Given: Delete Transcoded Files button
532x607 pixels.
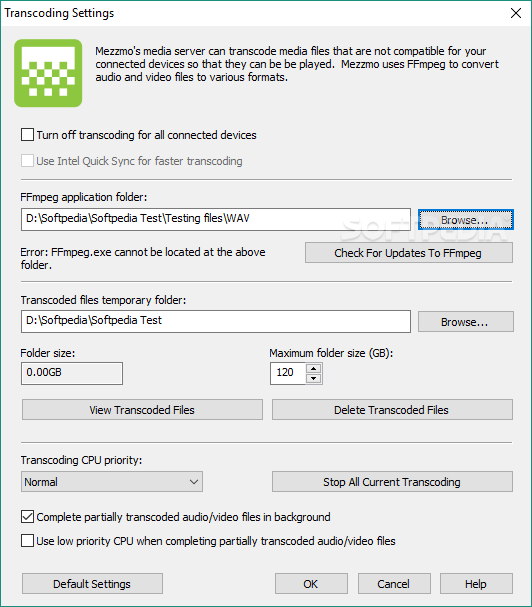Looking at the screenshot, I should click(392, 410).
